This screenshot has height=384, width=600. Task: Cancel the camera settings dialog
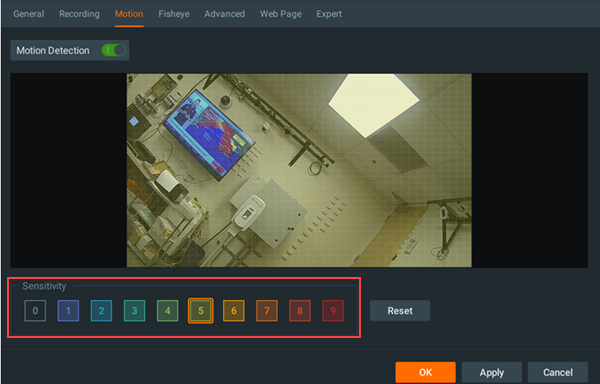tap(558, 372)
